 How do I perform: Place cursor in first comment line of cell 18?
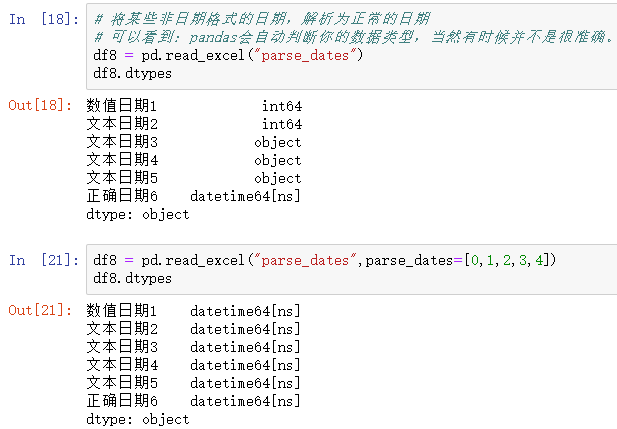262,18
